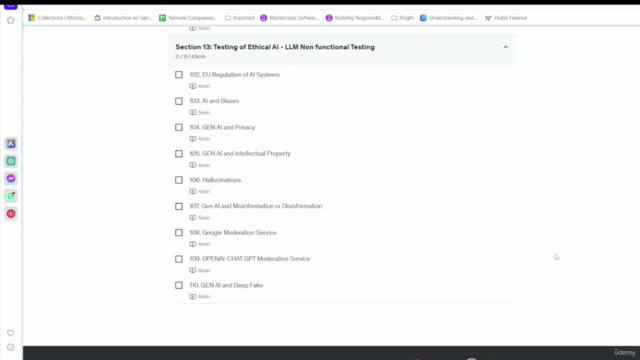
Task: Click the video icon under EU Regulation lecture
Action: pyautogui.click(x=193, y=86)
